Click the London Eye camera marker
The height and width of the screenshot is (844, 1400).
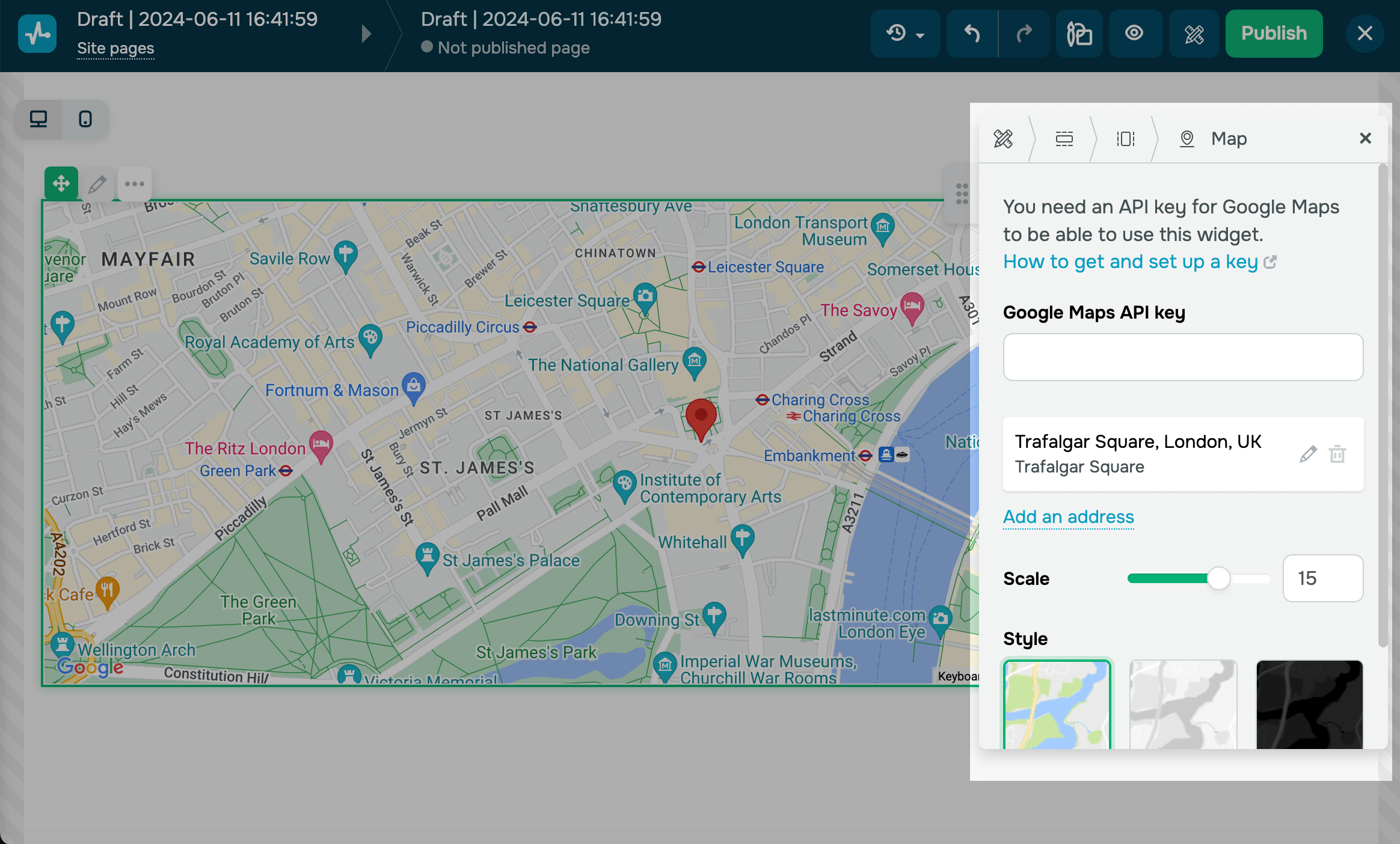(x=941, y=622)
